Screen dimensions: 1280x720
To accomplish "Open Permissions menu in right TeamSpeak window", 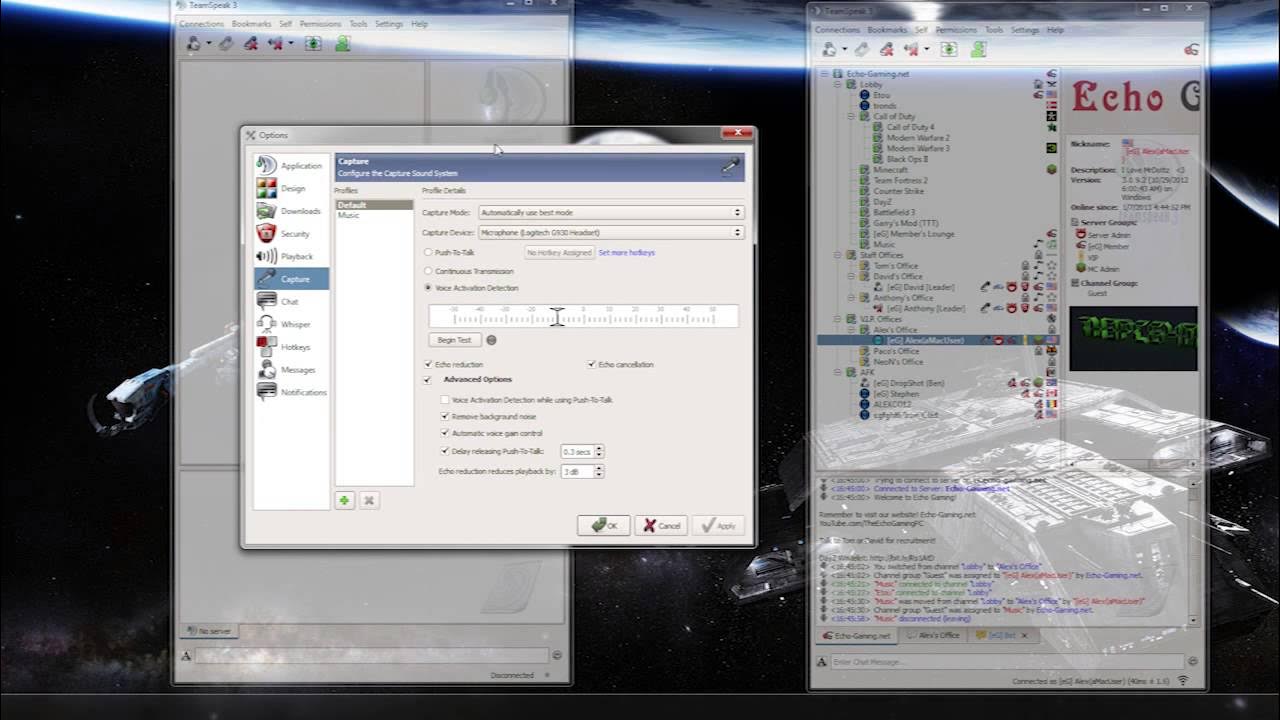I will pos(956,30).
